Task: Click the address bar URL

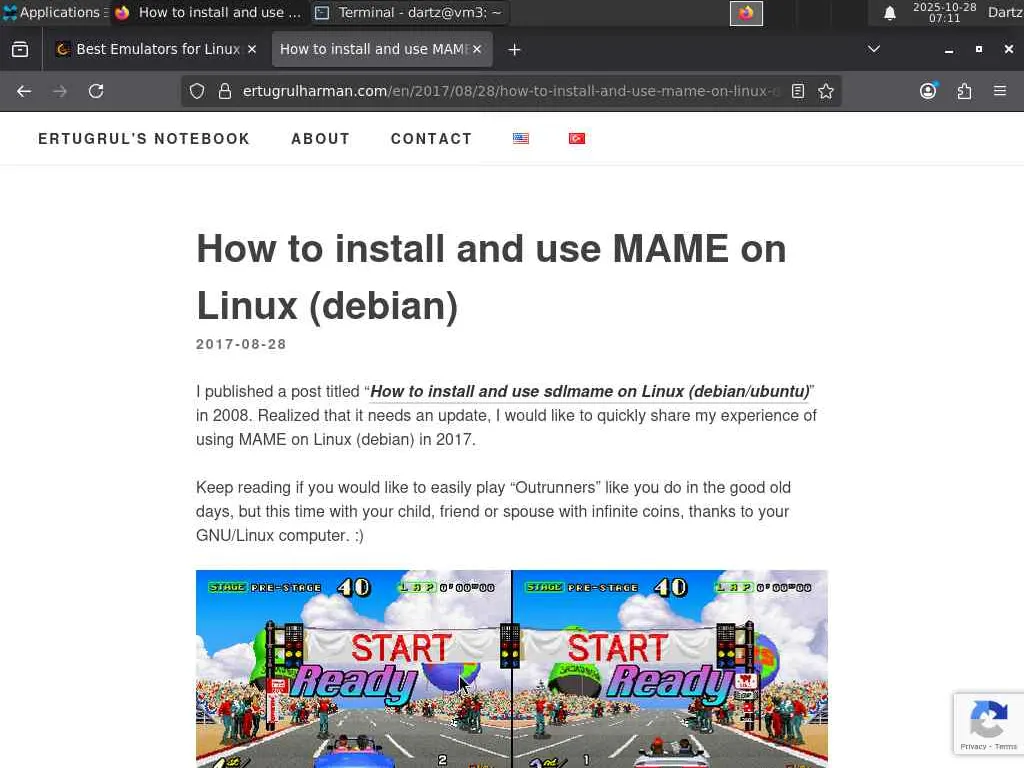Action: [x=509, y=91]
